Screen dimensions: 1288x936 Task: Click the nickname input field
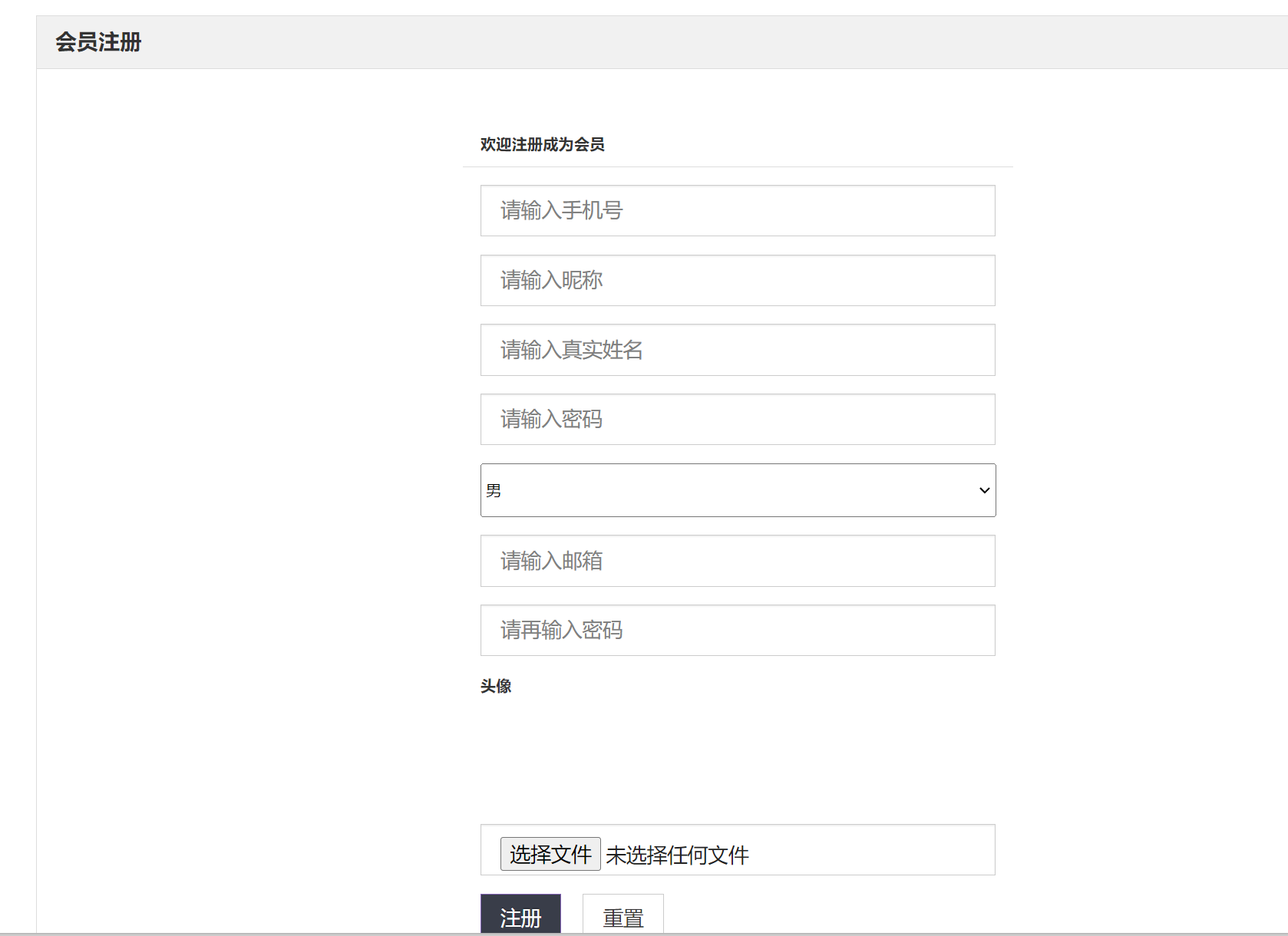click(737, 280)
